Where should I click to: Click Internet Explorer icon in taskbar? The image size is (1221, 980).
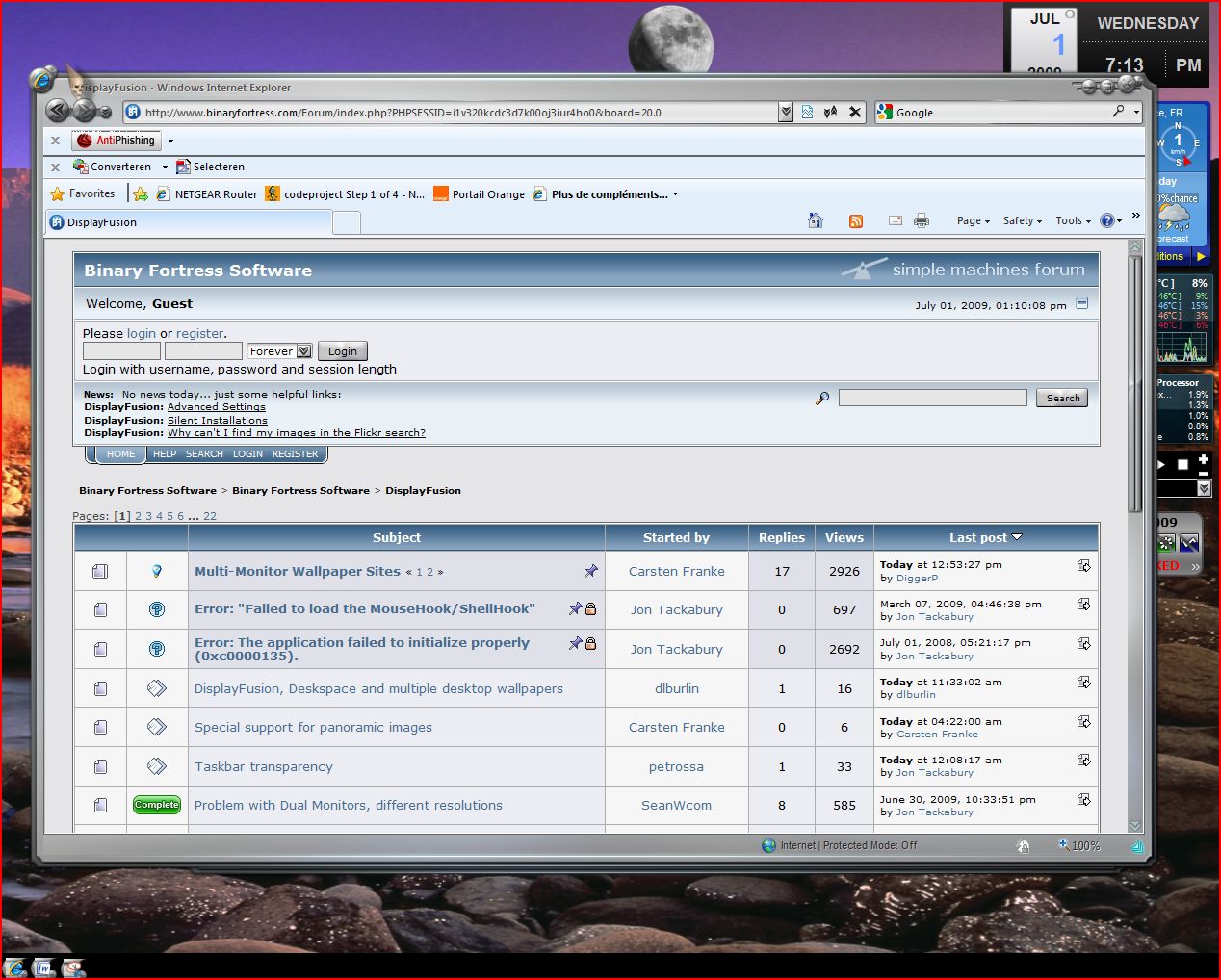tap(14, 967)
